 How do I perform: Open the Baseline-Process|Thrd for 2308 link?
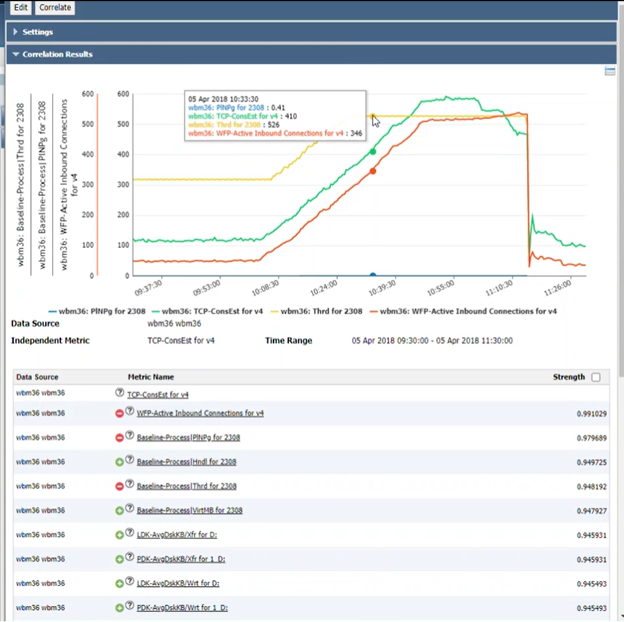click(186, 486)
